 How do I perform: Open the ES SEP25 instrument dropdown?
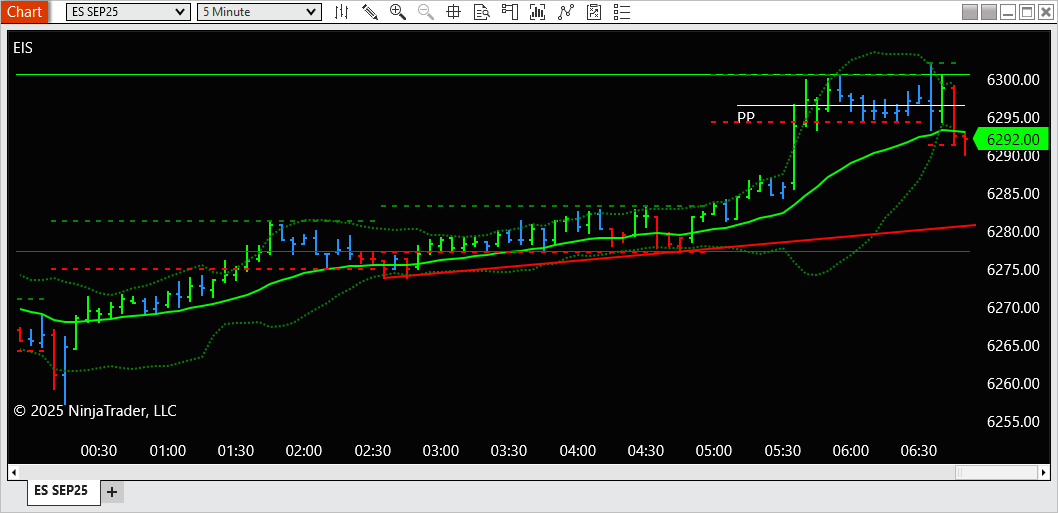[128, 11]
